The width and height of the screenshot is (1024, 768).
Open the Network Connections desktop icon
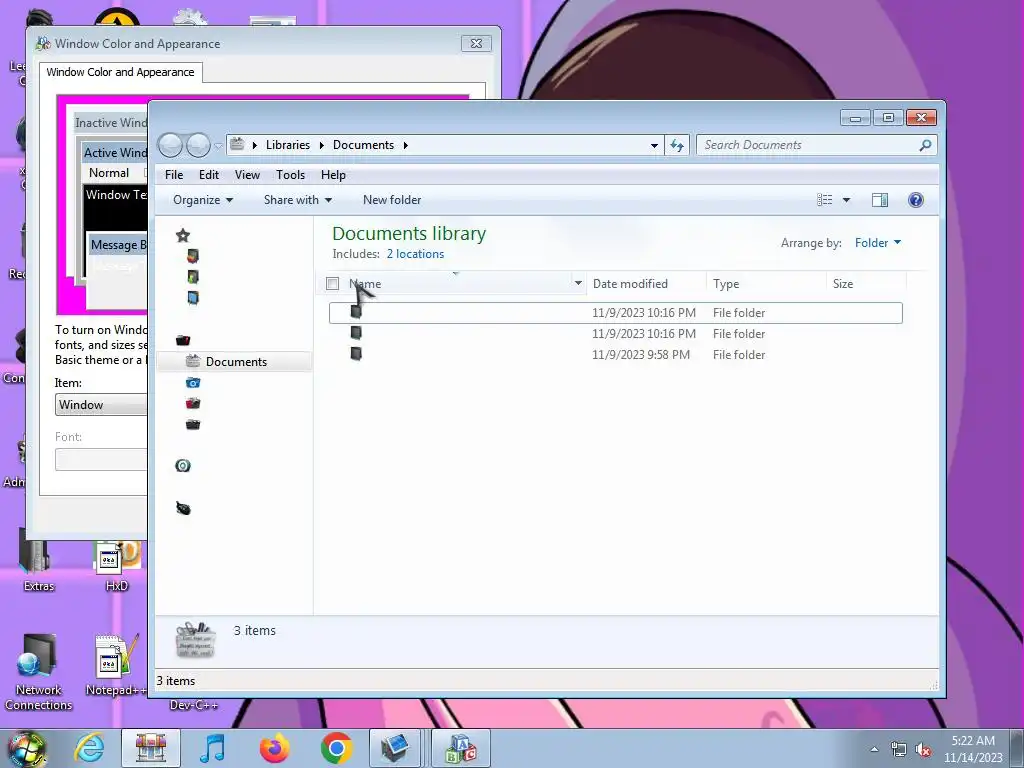click(38, 673)
